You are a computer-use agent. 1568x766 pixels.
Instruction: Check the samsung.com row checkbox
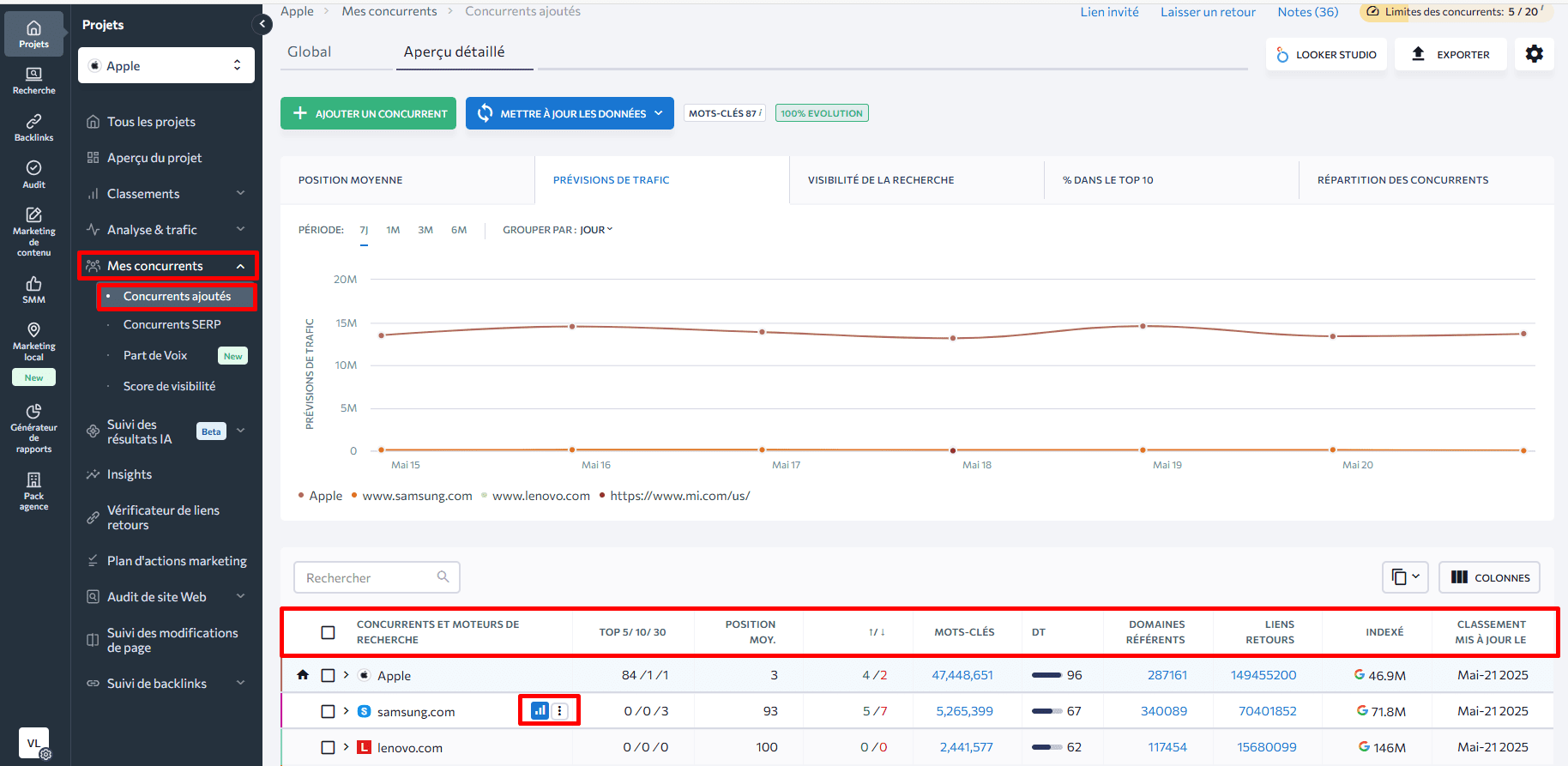(328, 711)
